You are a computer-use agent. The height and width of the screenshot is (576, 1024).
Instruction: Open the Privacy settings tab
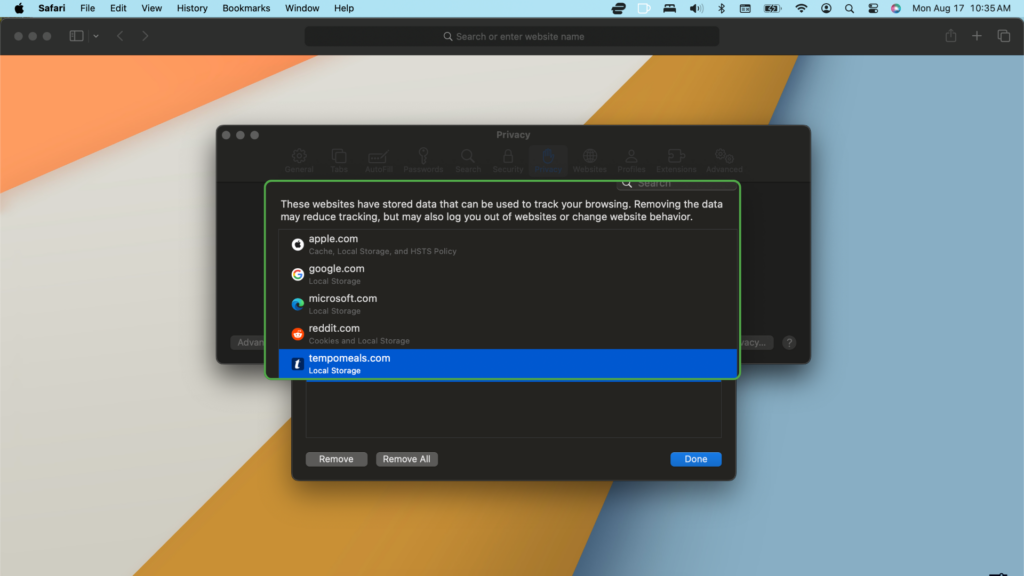(548, 161)
